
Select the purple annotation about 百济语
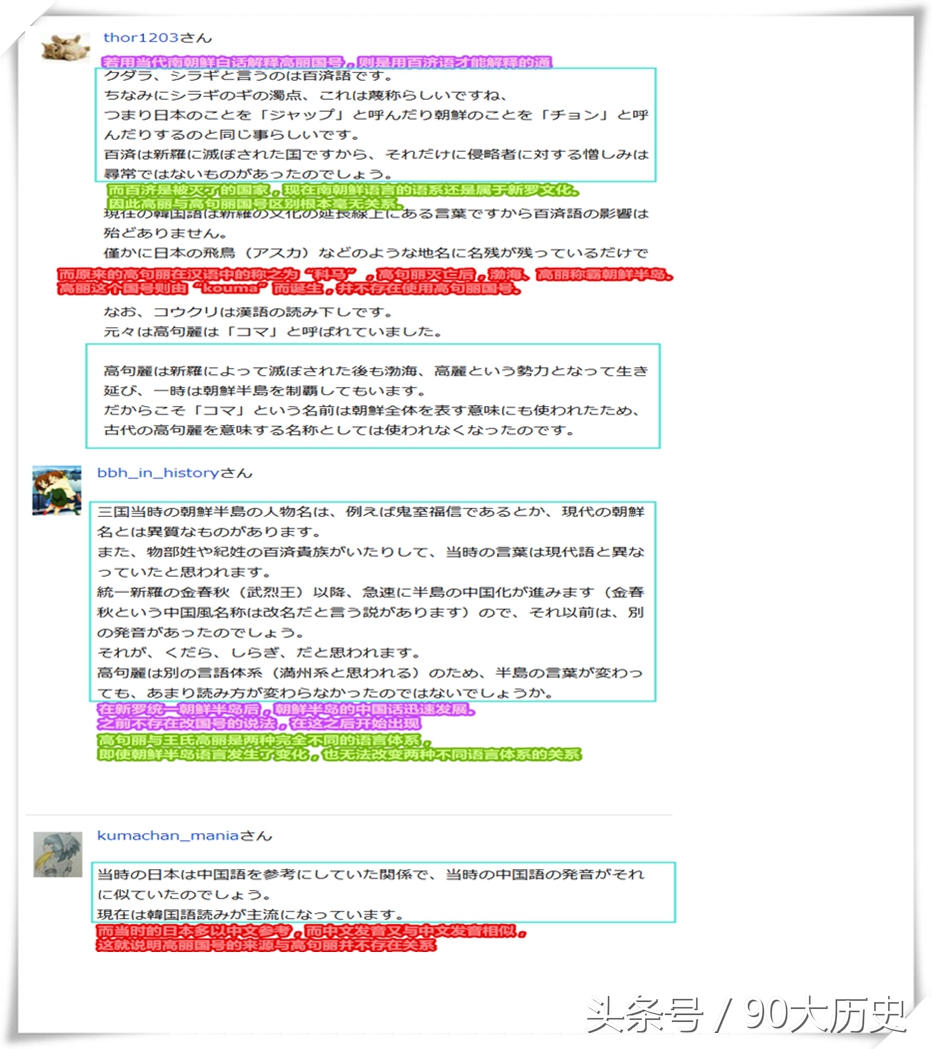coord(330,60)
